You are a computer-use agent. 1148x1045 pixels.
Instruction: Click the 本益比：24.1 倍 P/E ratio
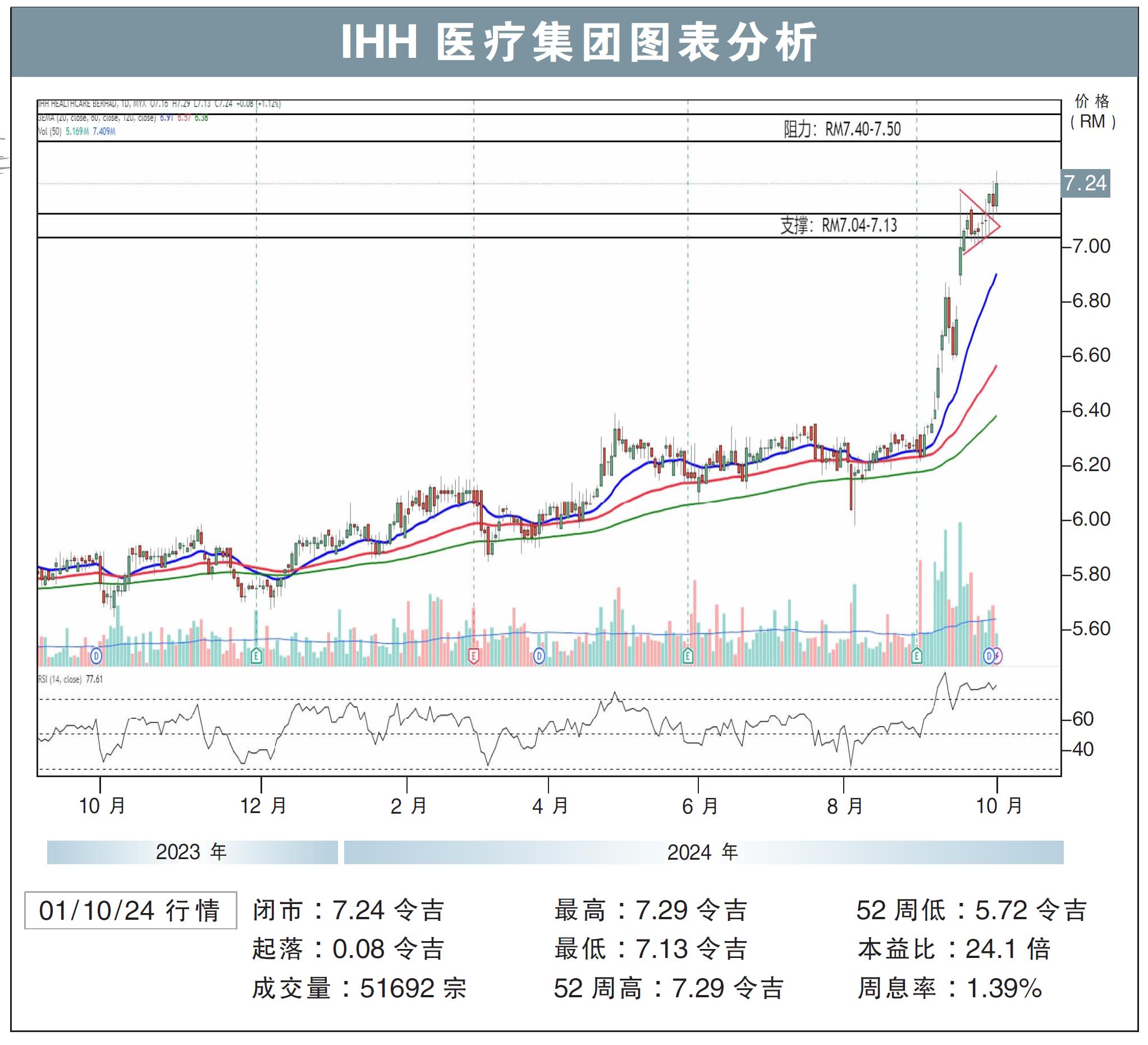(x=954, y=949)
